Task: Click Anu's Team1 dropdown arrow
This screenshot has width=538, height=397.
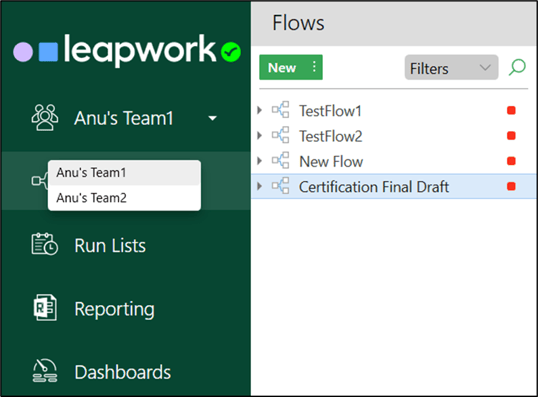Action: 213,118
